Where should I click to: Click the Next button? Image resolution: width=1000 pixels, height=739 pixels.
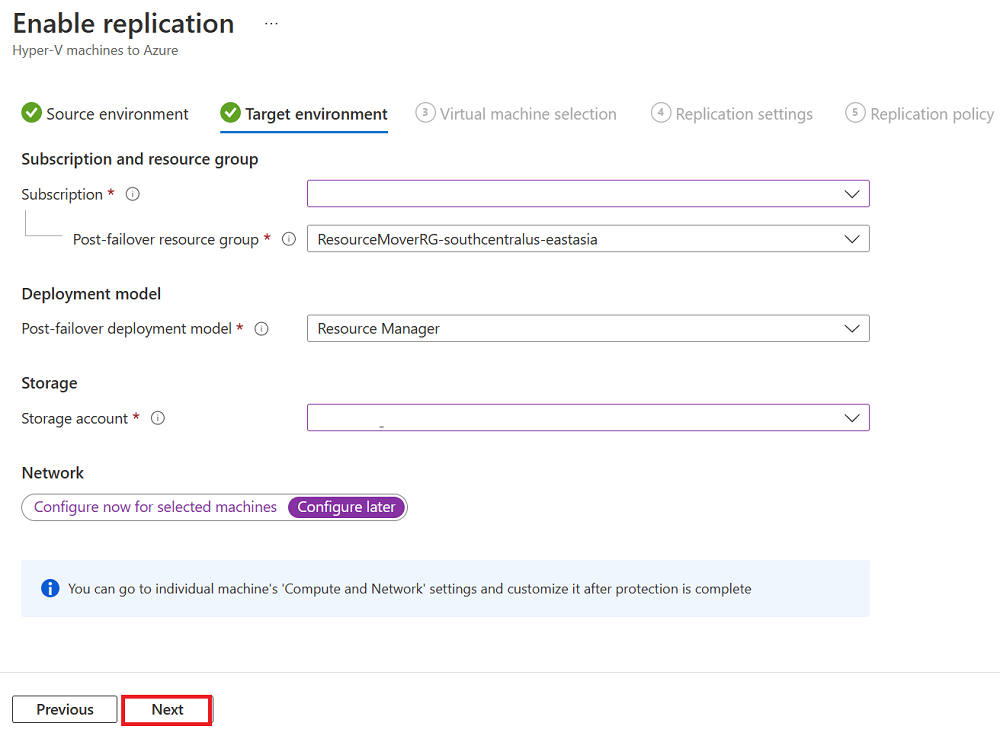[x=166, y=709]
